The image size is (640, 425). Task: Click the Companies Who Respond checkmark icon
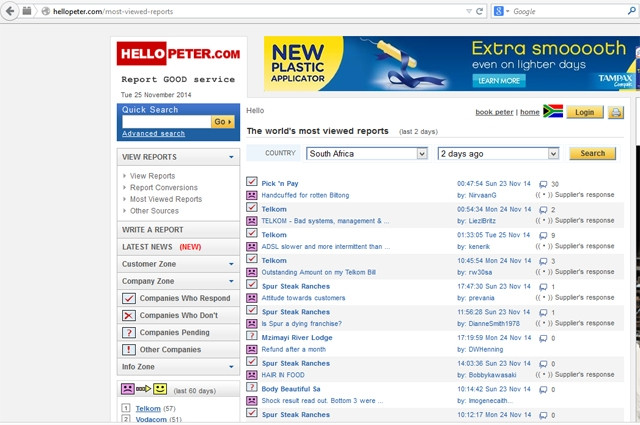tap(128, 298)
